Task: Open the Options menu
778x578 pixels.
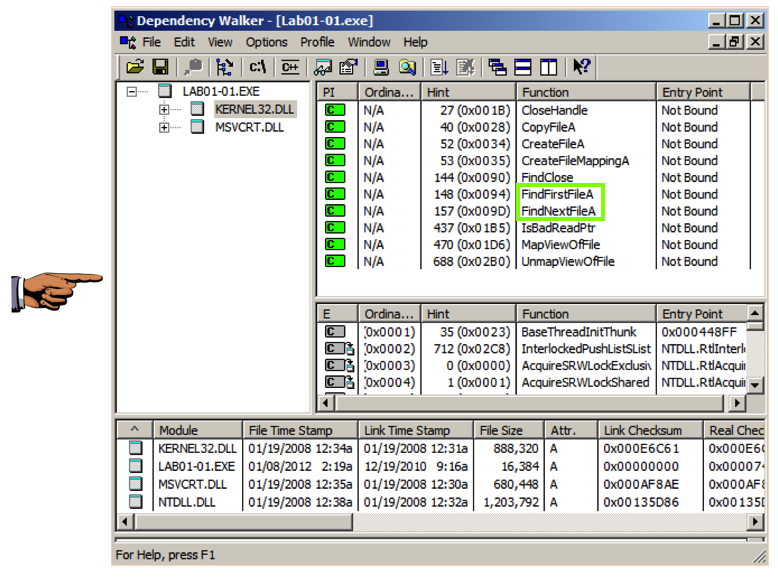Action: pyautogui.click(x=266, y=42)
